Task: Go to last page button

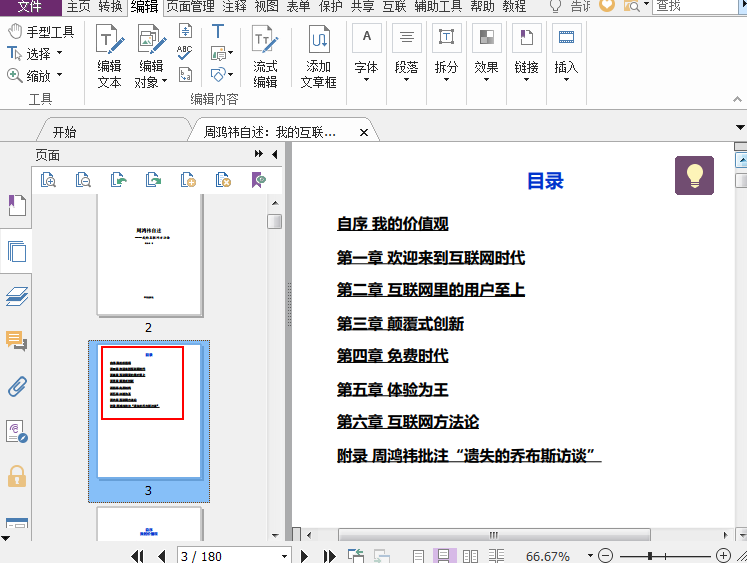Action: coord(329,556)
